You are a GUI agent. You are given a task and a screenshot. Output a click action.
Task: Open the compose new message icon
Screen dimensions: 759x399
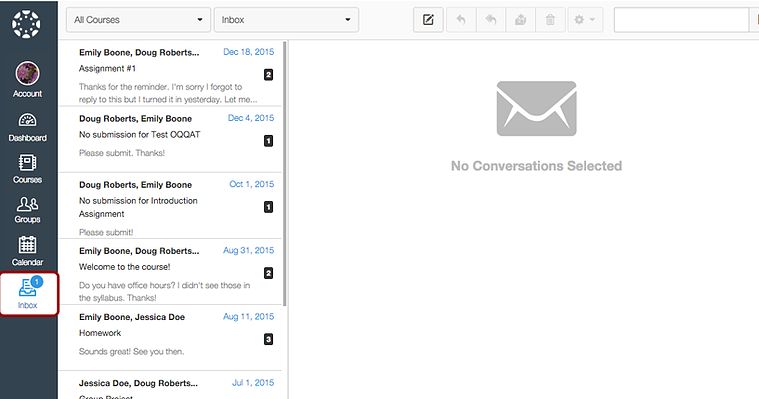428,20
